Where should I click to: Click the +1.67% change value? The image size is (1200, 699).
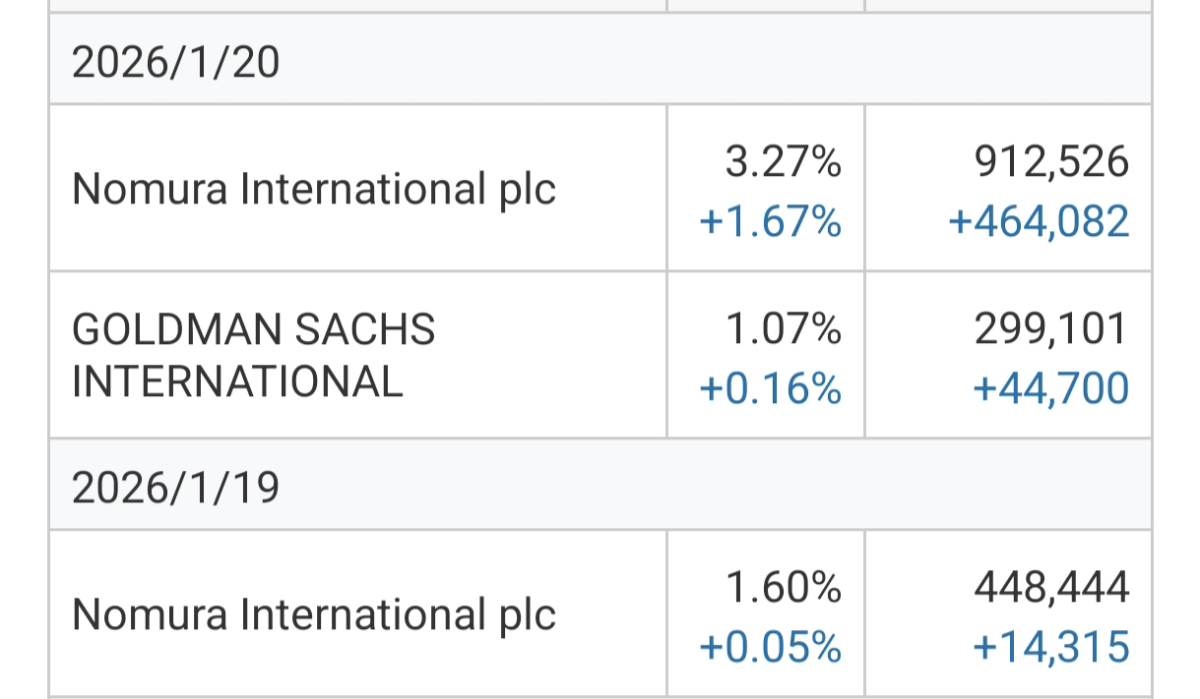(770, 221)
